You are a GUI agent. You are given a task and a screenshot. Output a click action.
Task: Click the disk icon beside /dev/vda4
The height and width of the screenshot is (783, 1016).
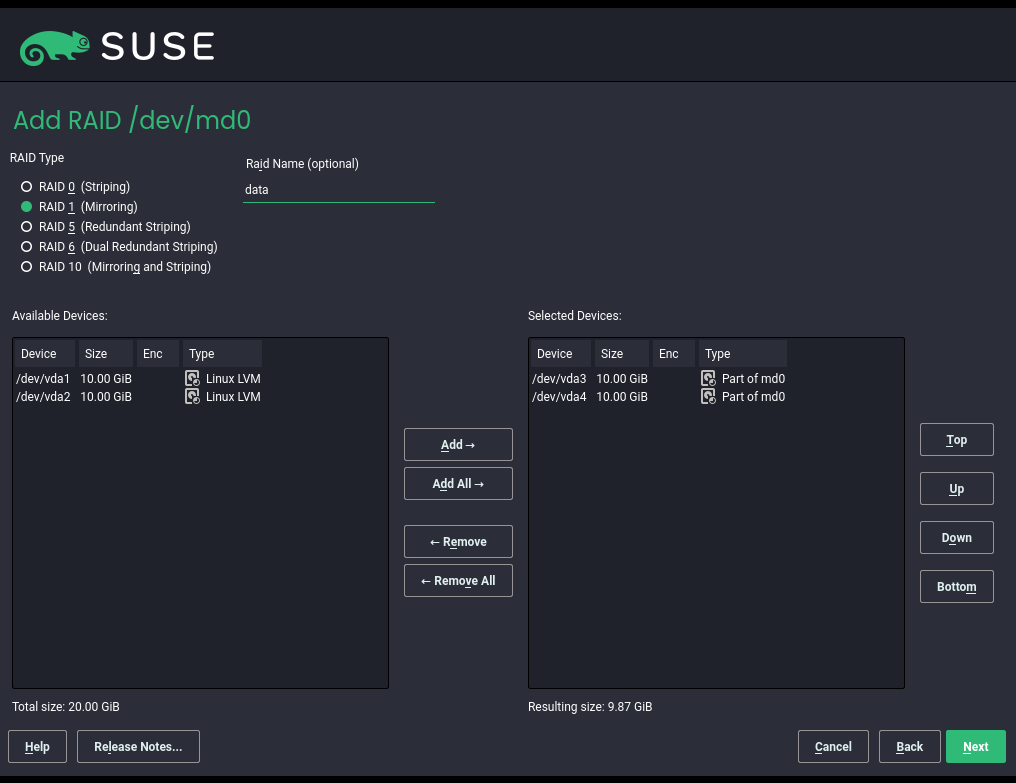(709, 397)
